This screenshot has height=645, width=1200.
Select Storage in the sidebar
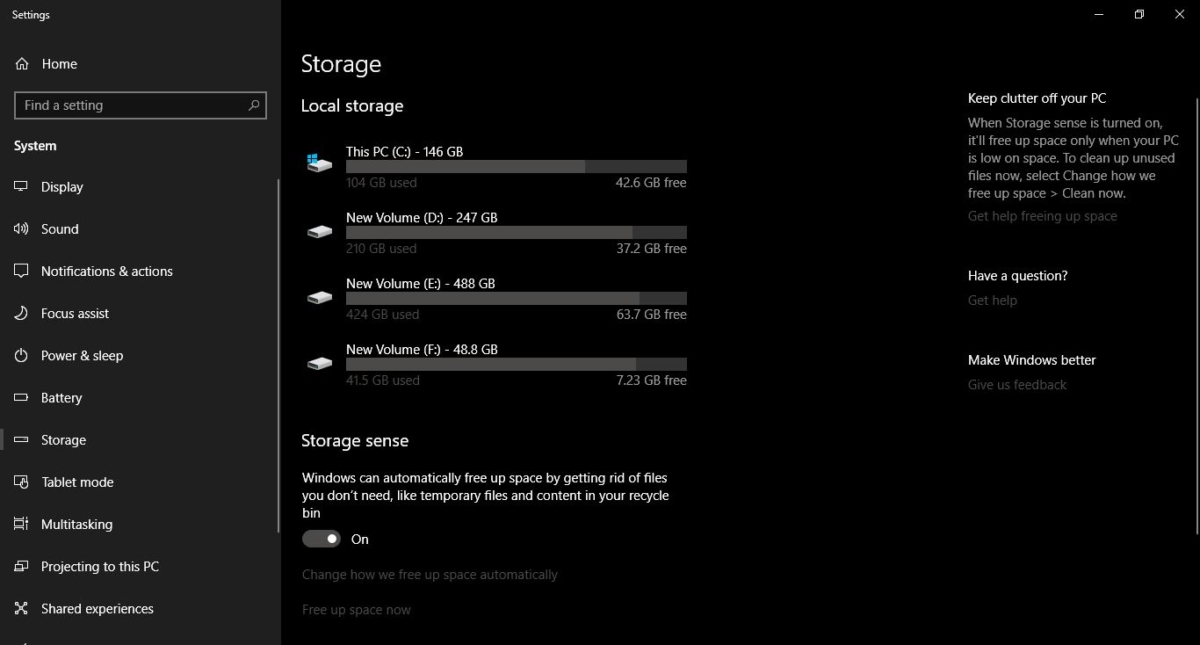(63, 440)
